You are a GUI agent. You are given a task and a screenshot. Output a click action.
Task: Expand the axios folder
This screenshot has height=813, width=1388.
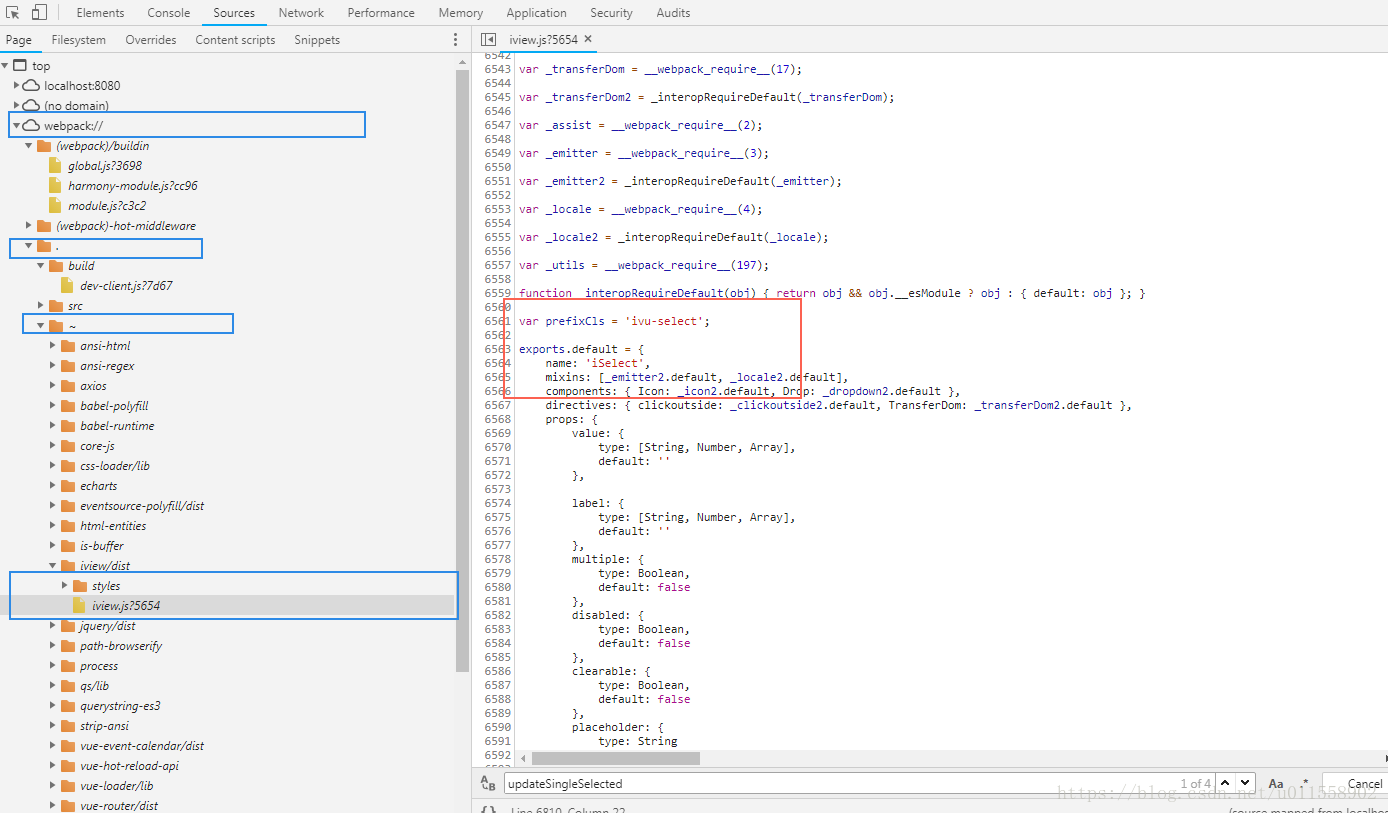click(53, 386)
